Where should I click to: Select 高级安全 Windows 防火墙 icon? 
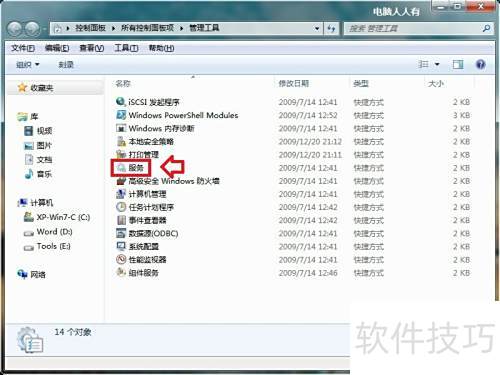[x=120, y=181]
